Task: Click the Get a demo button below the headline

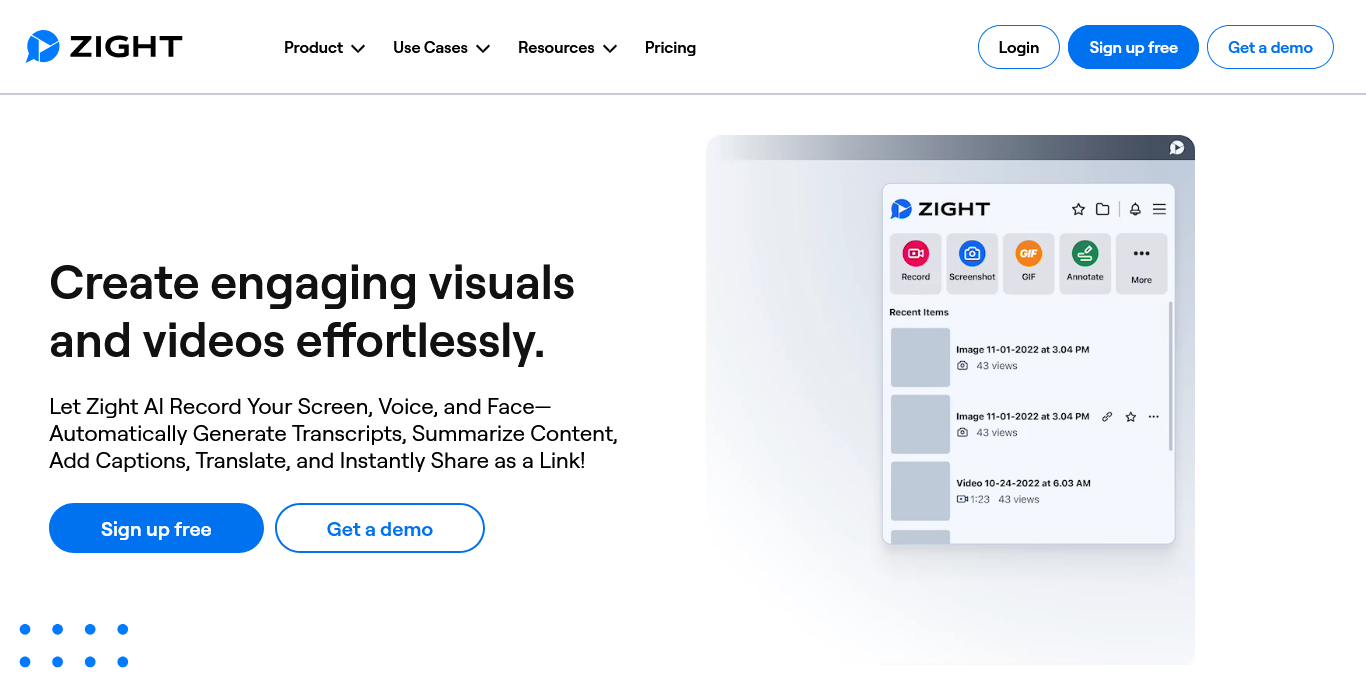Action: (x=380, y=528)
